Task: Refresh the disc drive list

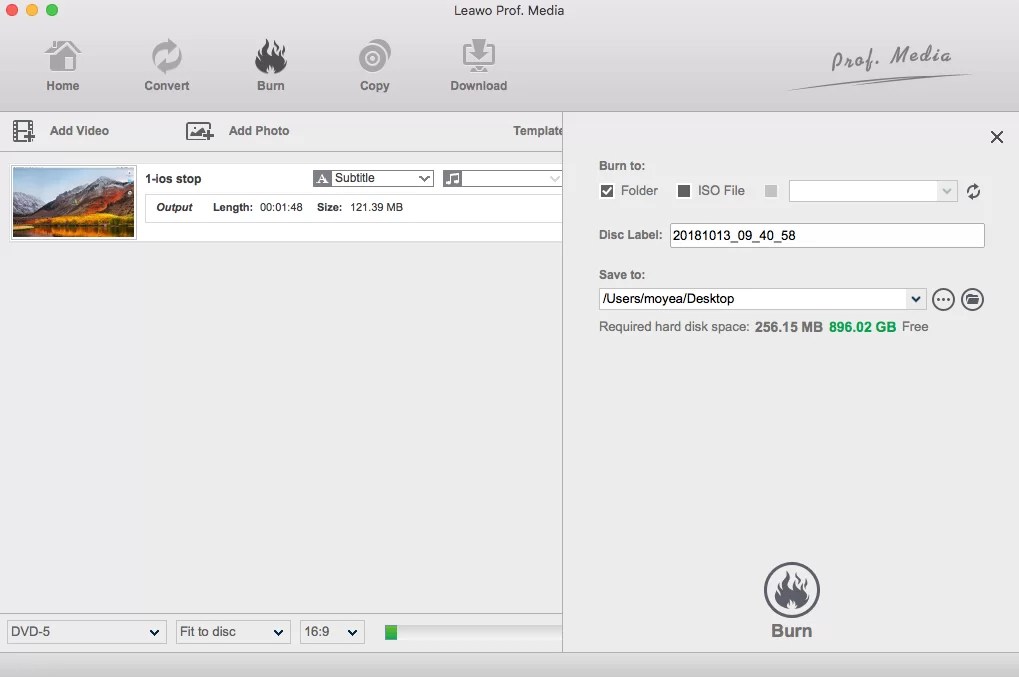Action: coord(973,191)
